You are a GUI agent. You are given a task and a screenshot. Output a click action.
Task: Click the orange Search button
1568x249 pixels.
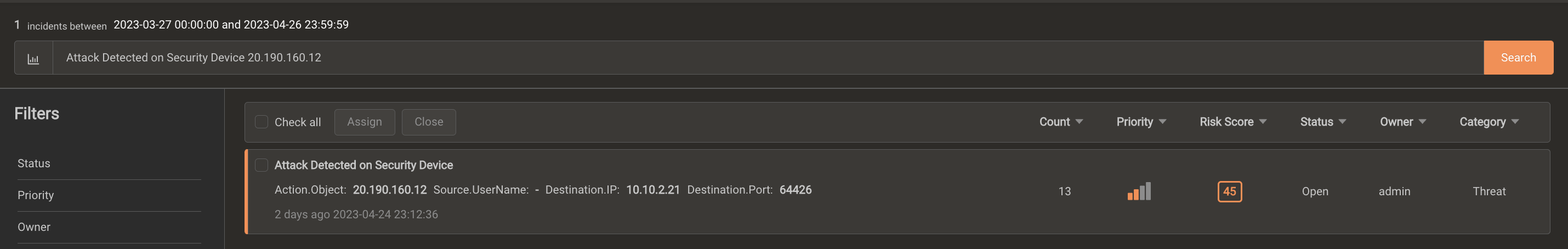(x=1518, y=58)
